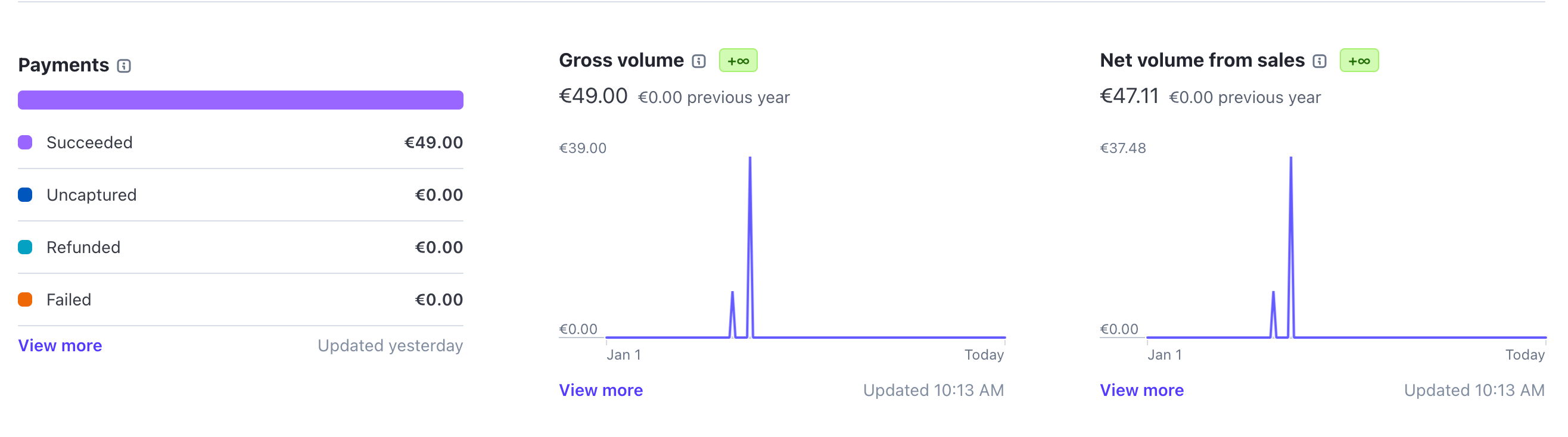Select the Uncaptured payments row label
Screen dimensions: 1568x437
coord(91,195)
